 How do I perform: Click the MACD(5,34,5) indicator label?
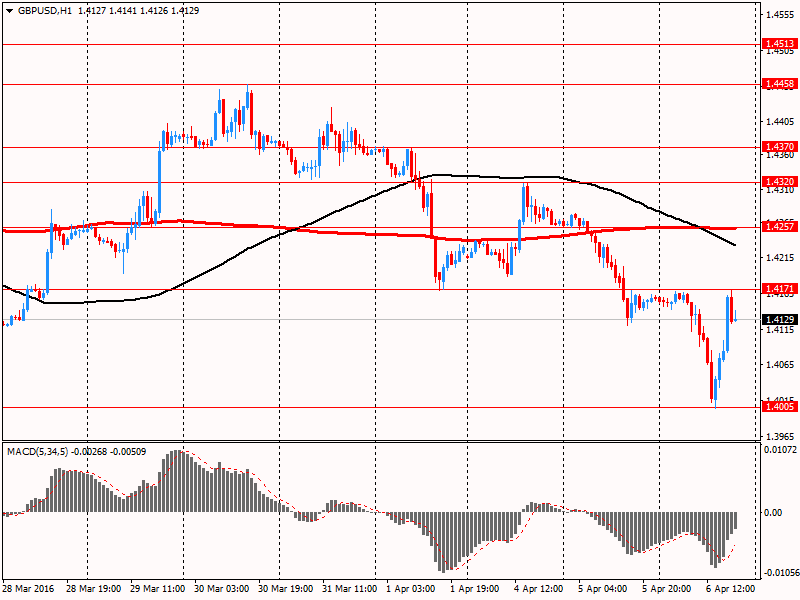(x=37, y=452)
